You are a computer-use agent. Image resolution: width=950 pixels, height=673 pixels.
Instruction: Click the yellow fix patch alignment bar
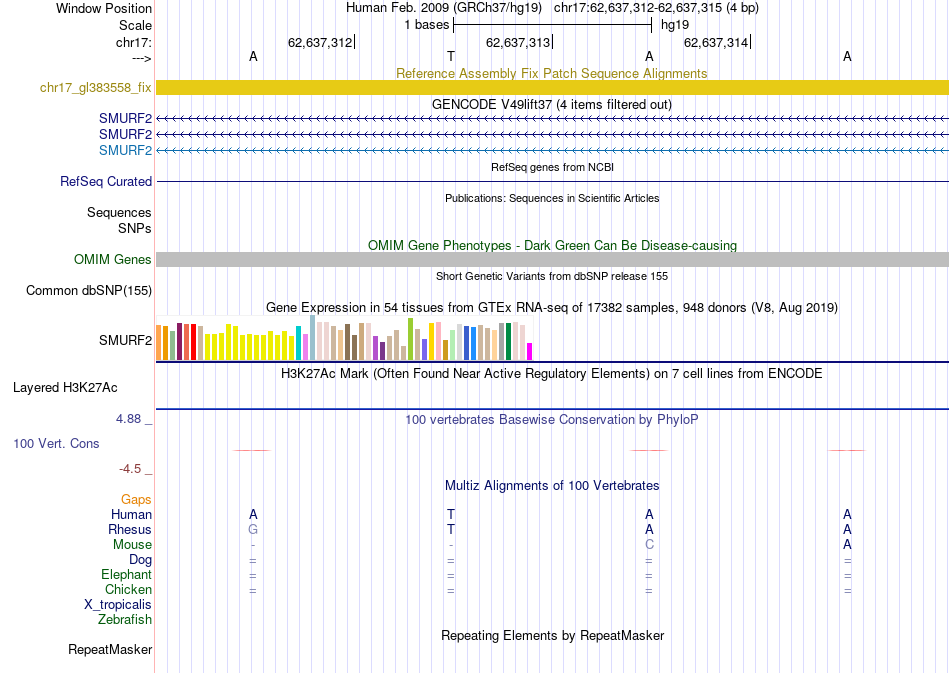point(552,87)
